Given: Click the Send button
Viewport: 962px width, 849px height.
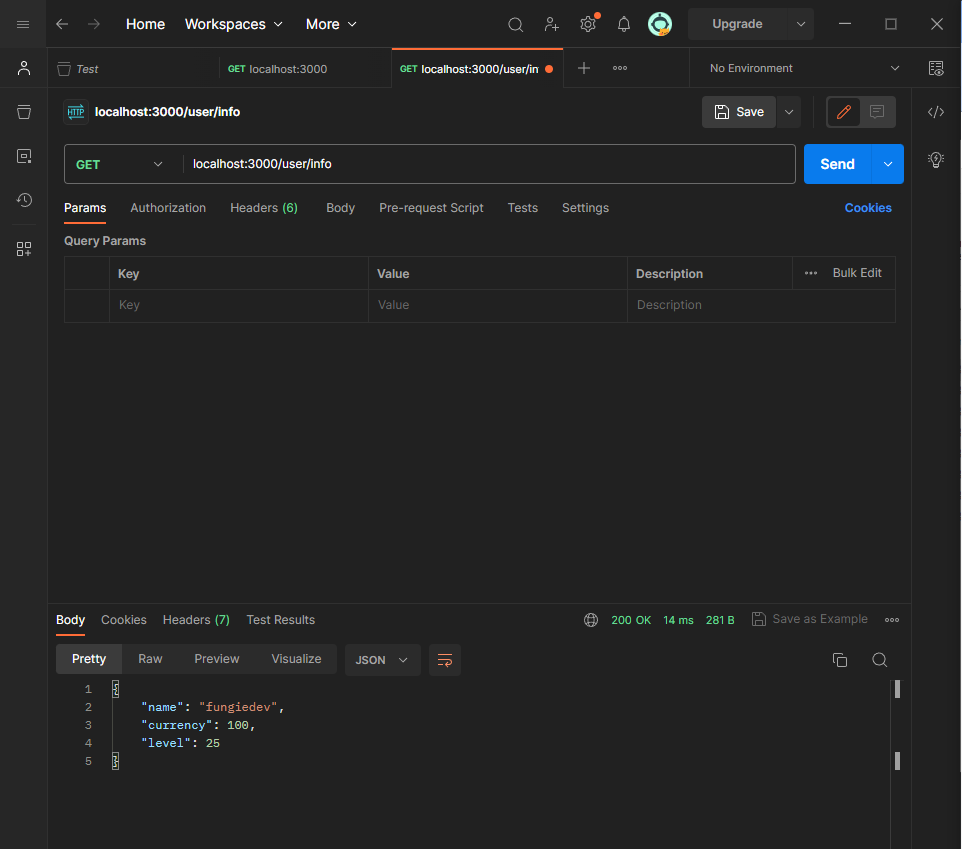Looking at the screenshot, I should [x=837, y=164].
